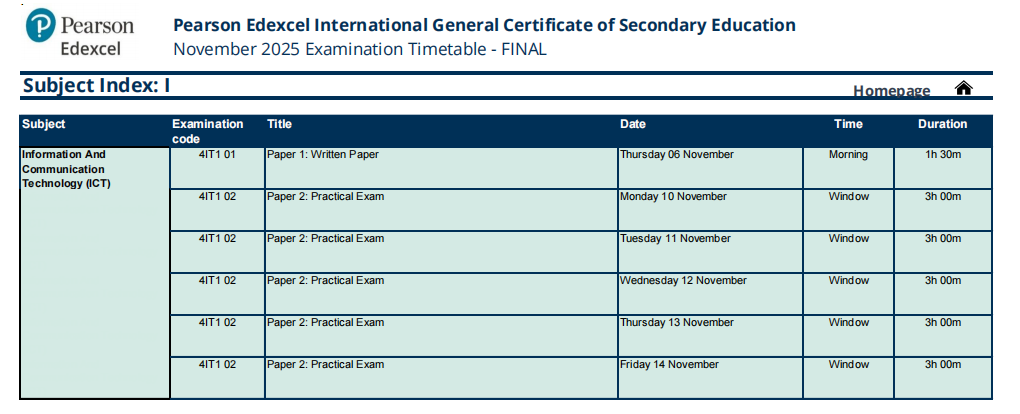1020x414 pixels.
Task: Click the Subject Index: I heading
Action: 96,86
